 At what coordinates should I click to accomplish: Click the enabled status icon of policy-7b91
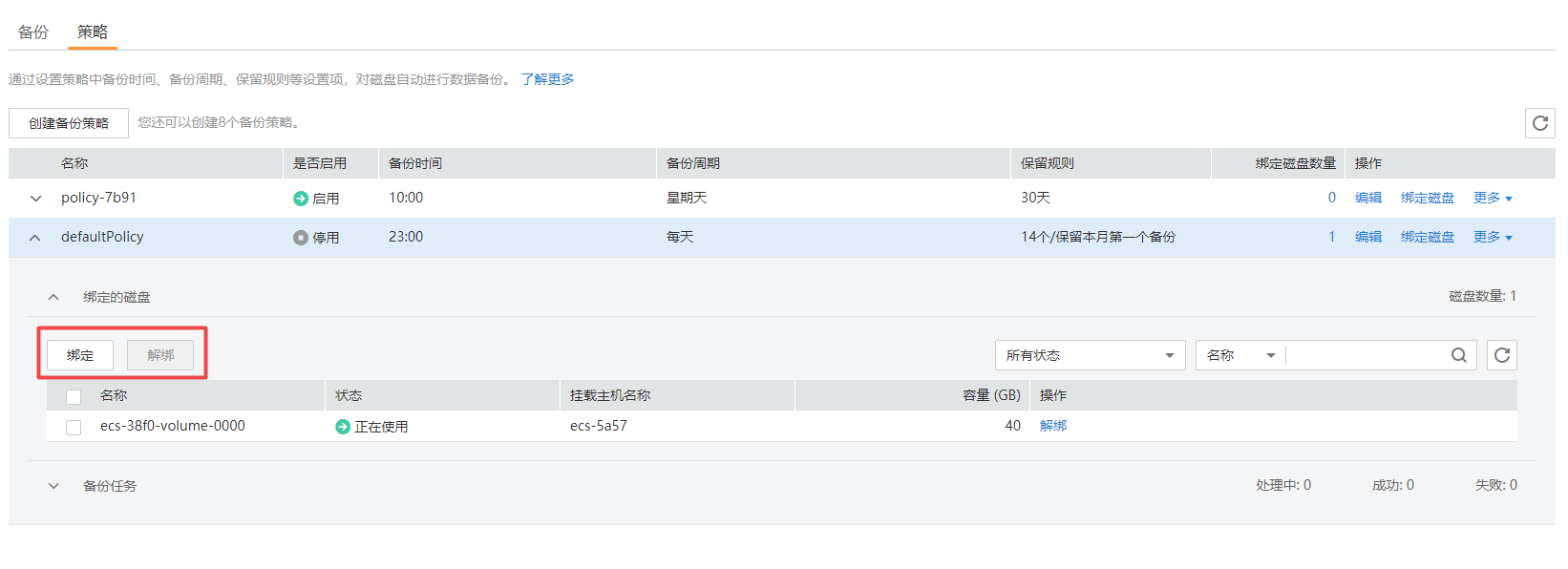coord(301,199)
